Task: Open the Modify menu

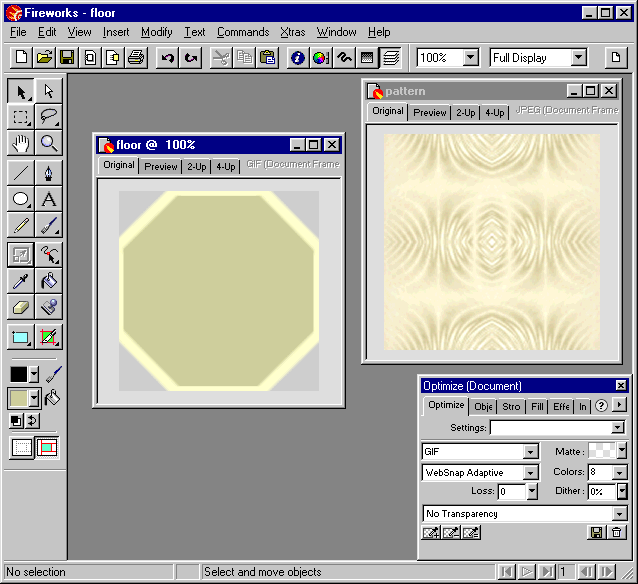Action: tap(156, 32)
